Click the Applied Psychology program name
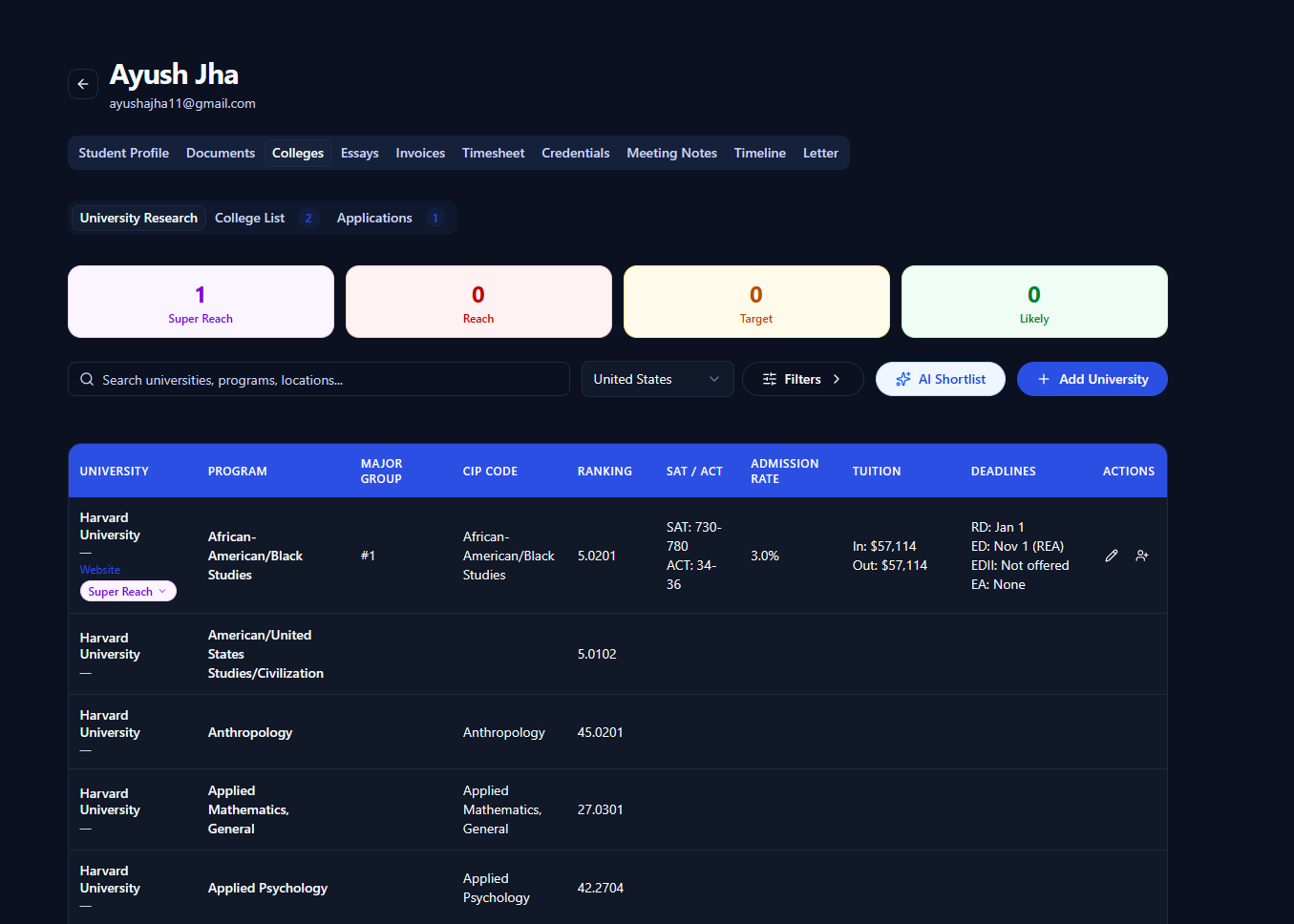Screen dimensions: 1294x924 pos(267,888)
